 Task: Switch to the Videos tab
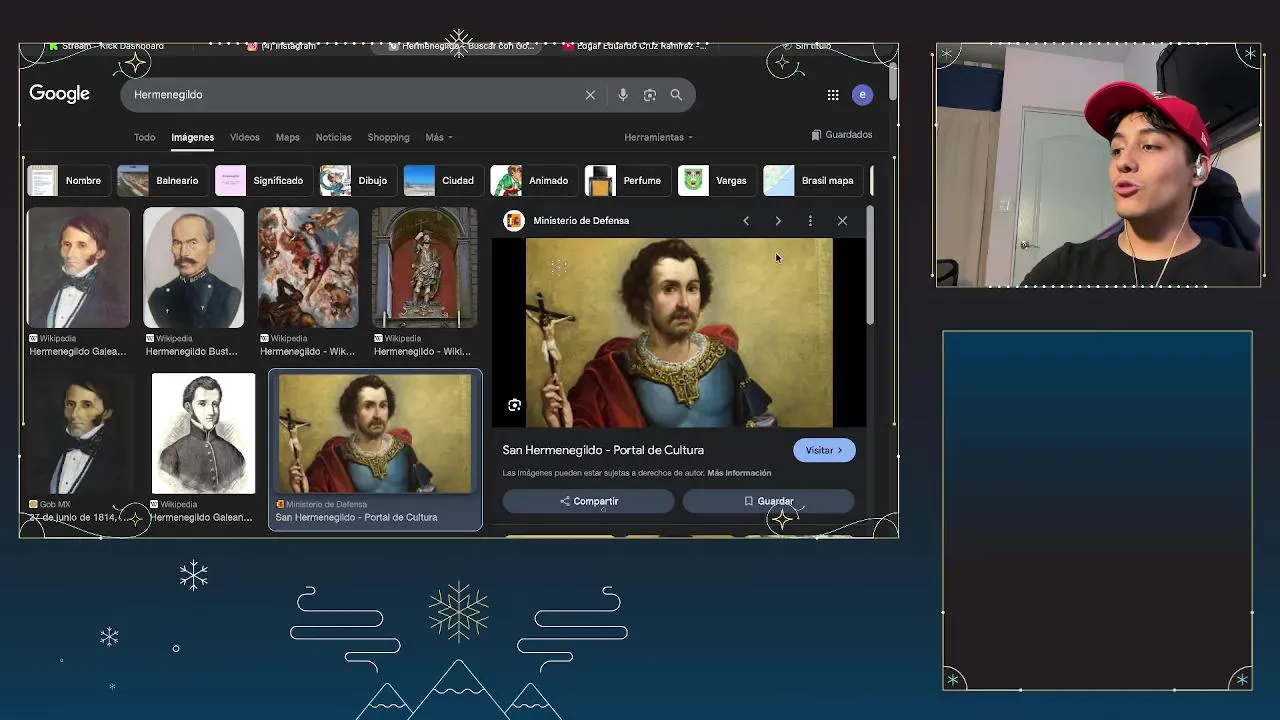point(244,137)
